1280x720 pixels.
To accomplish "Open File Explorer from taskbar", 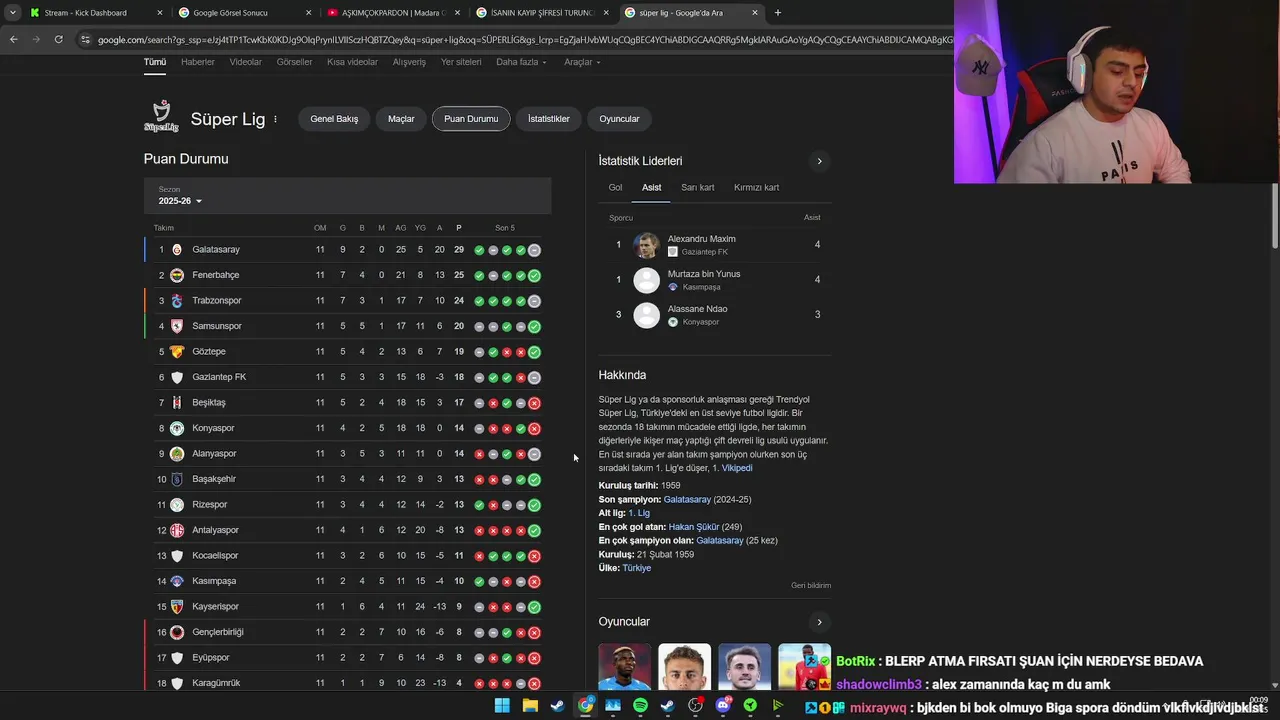I will (530, 705).
